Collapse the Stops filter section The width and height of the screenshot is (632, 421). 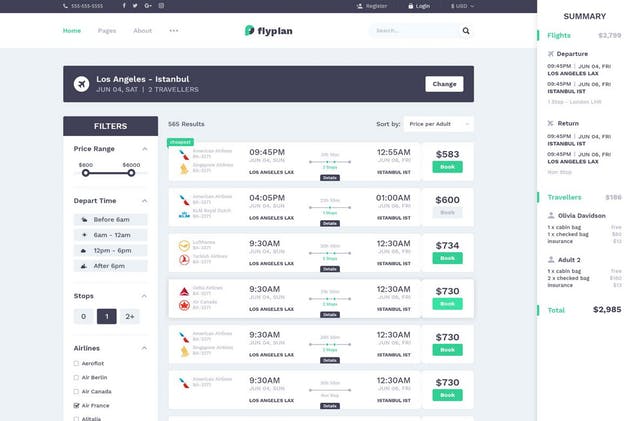pos(144,296)
